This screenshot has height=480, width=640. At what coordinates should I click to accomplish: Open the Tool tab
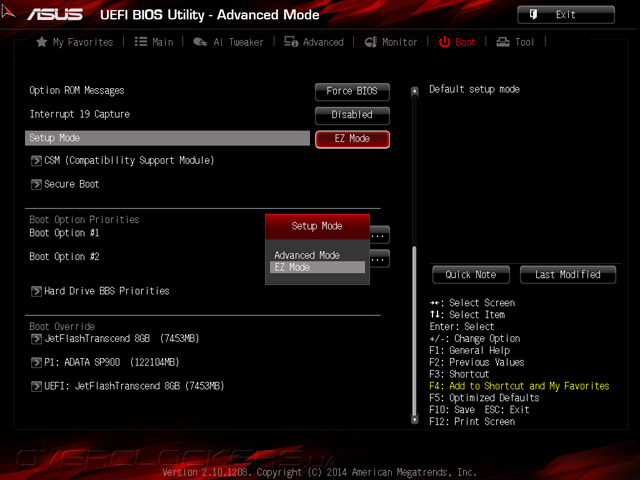[x=515, y=42]
